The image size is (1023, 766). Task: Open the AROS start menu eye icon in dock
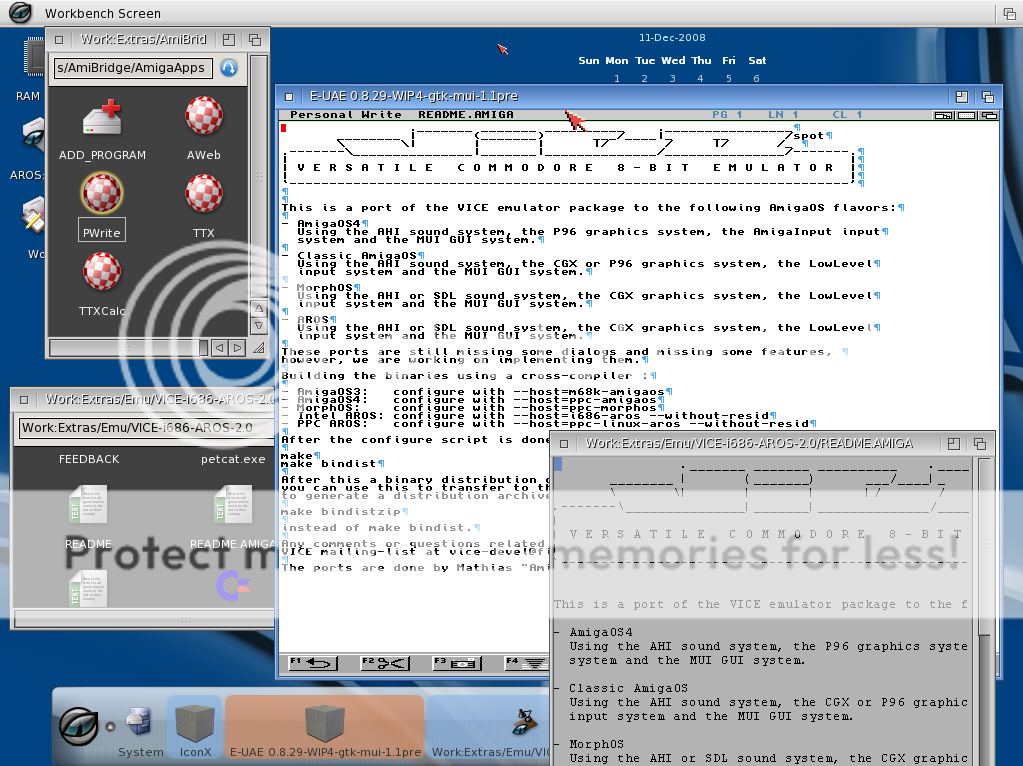click(79, 726)
